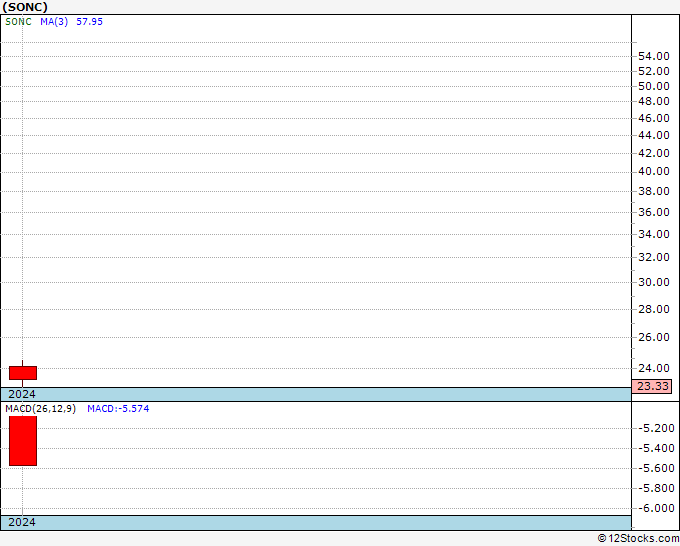Click the (SONC) chart title

25,7
